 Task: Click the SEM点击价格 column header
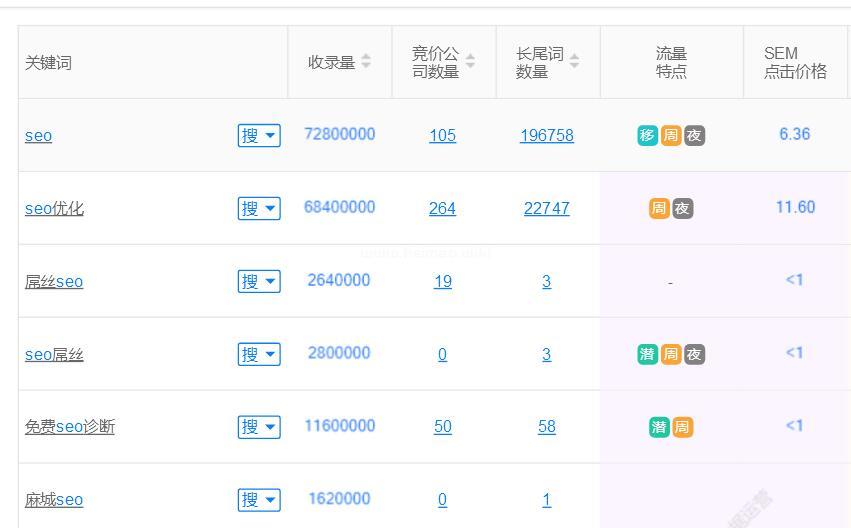pyautogui.click(x=794, y=62)
